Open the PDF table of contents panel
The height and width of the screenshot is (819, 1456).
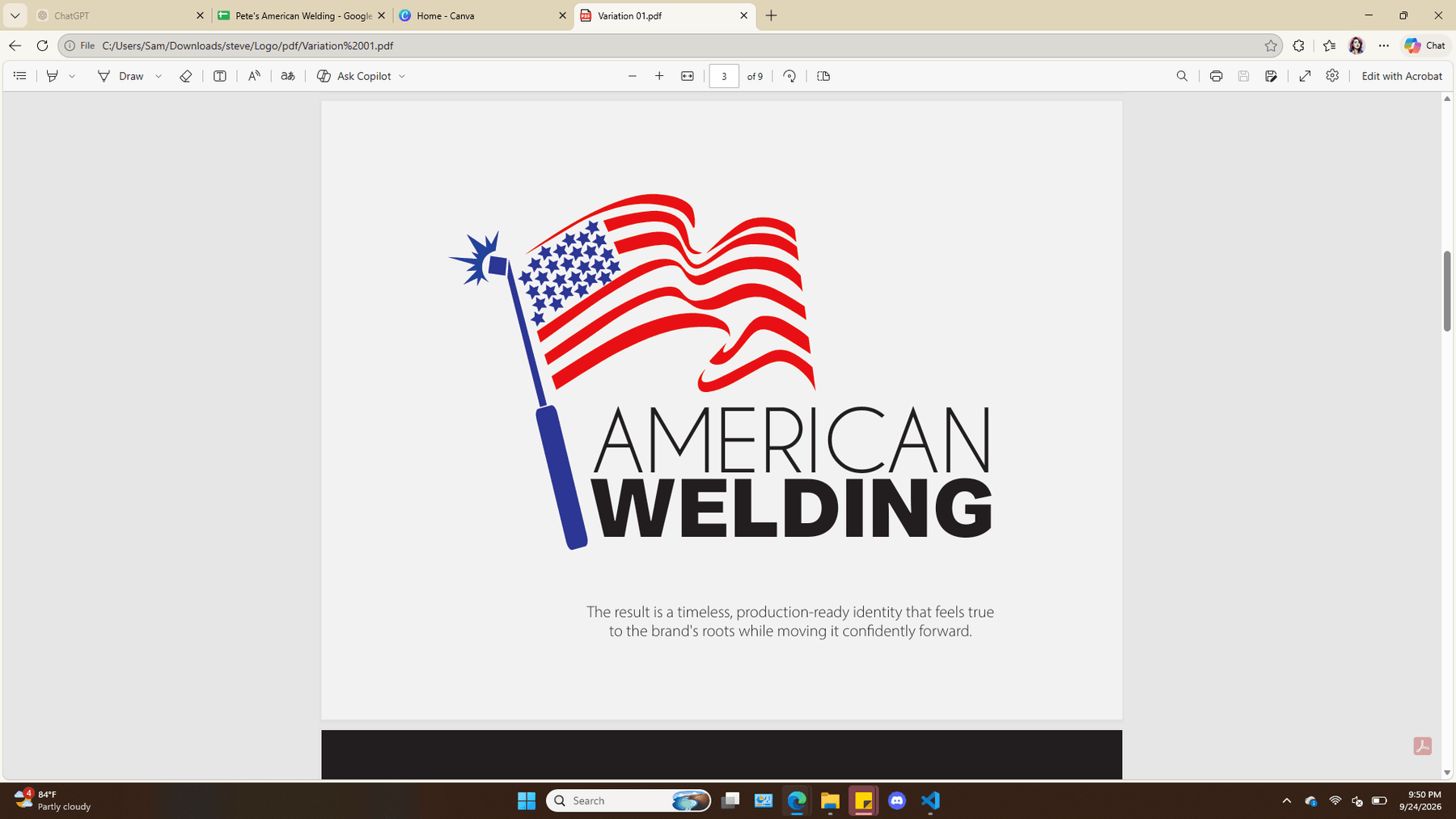[x=20, y=76]
